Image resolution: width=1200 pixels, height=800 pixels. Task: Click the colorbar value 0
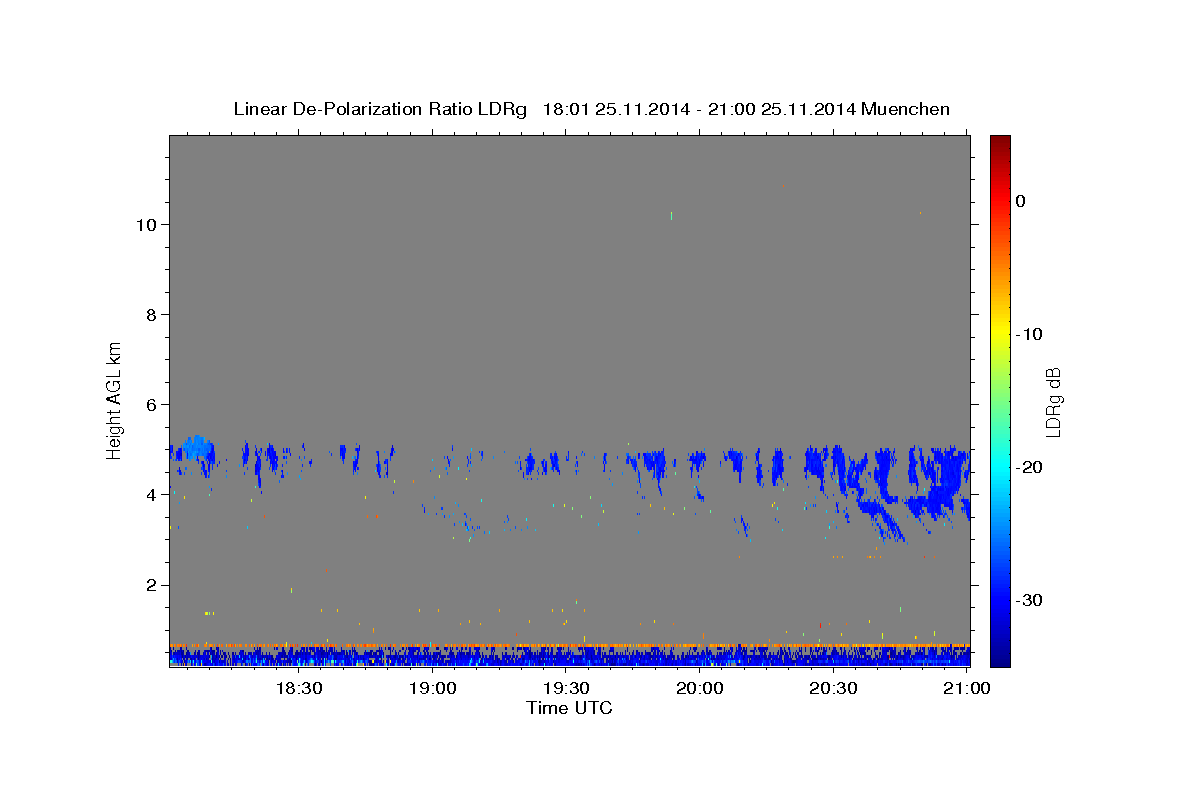[1021, 201]
